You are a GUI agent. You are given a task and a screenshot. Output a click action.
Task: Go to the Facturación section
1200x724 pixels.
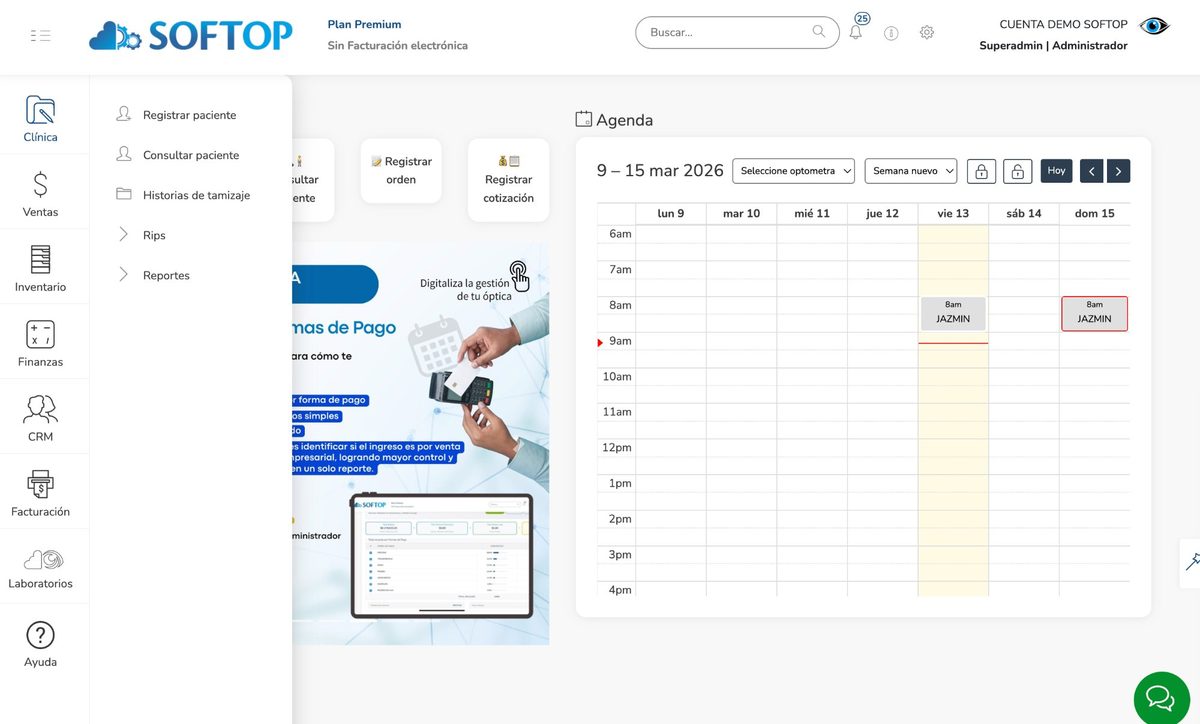click(40, 493)
